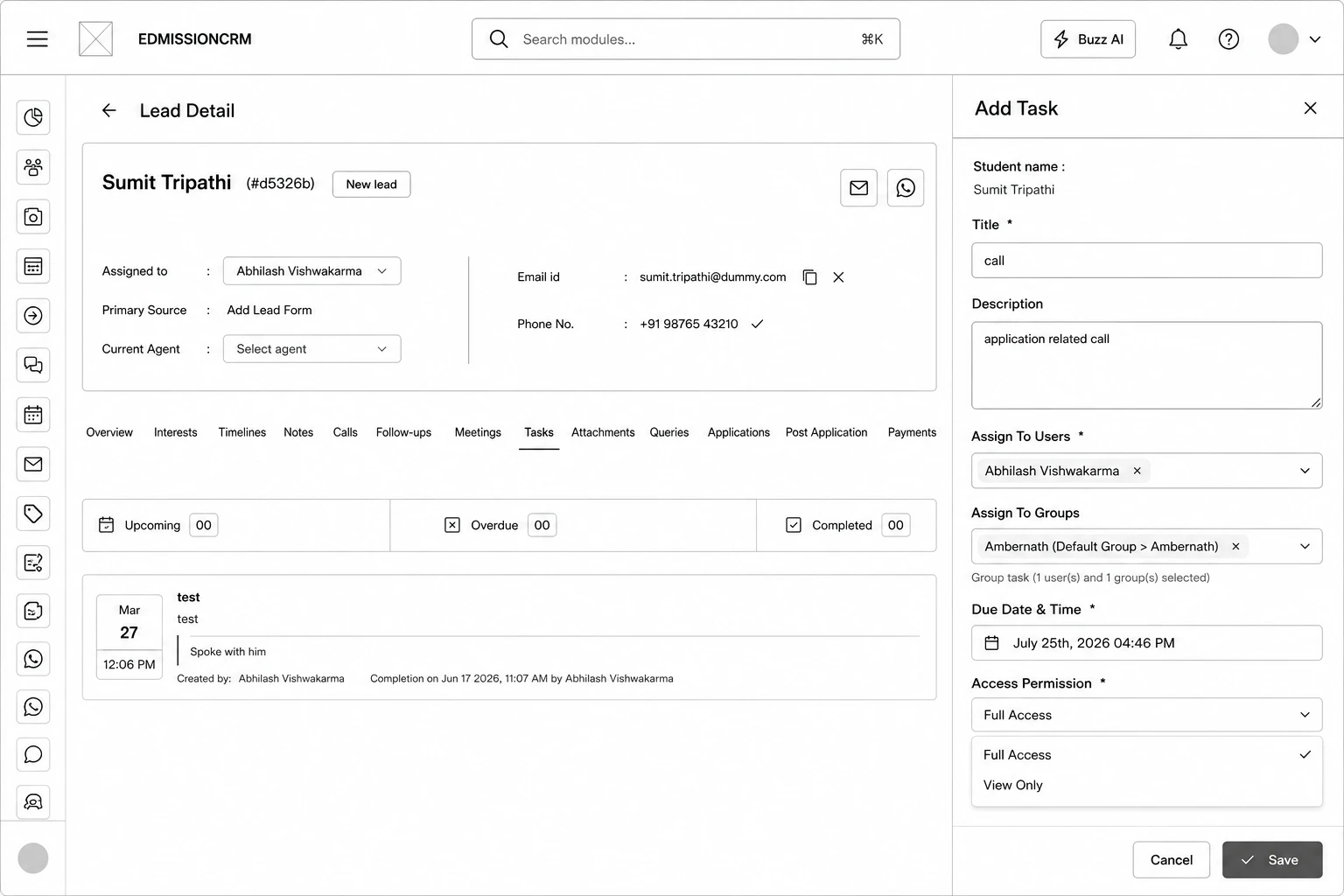The width and height of the screenshot is (1344, 896).
Task: Switch to the Follow-ups tab
Action: (403, 432)
